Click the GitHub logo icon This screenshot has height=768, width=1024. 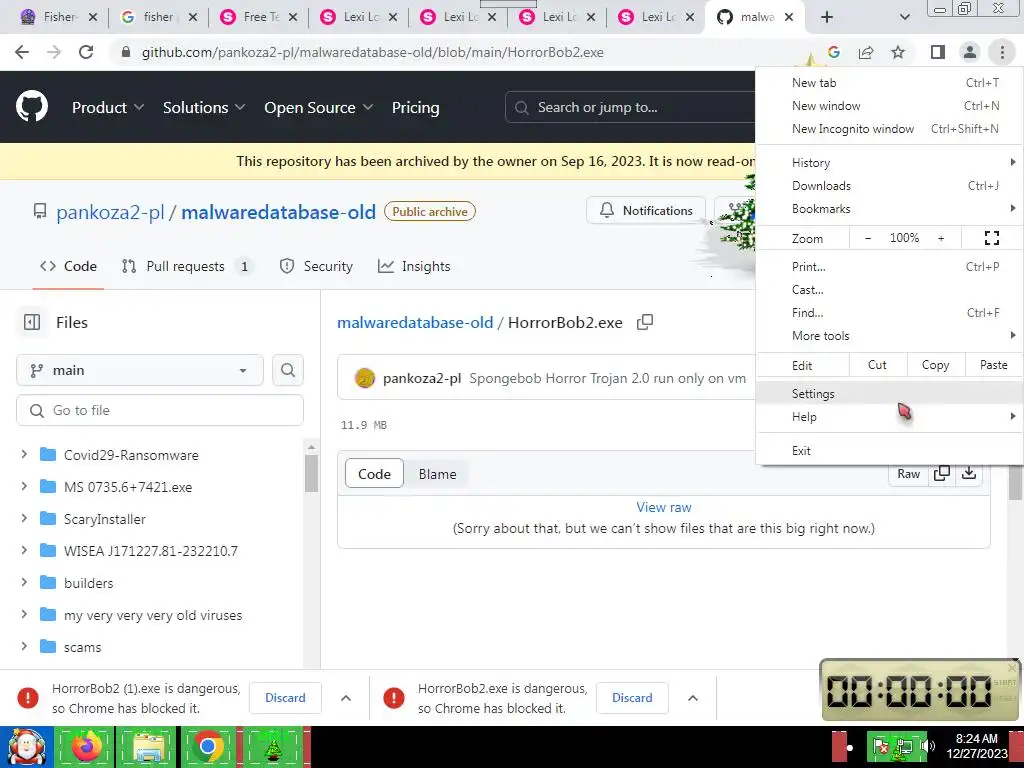pyautogui.click(x=32, y=107)
